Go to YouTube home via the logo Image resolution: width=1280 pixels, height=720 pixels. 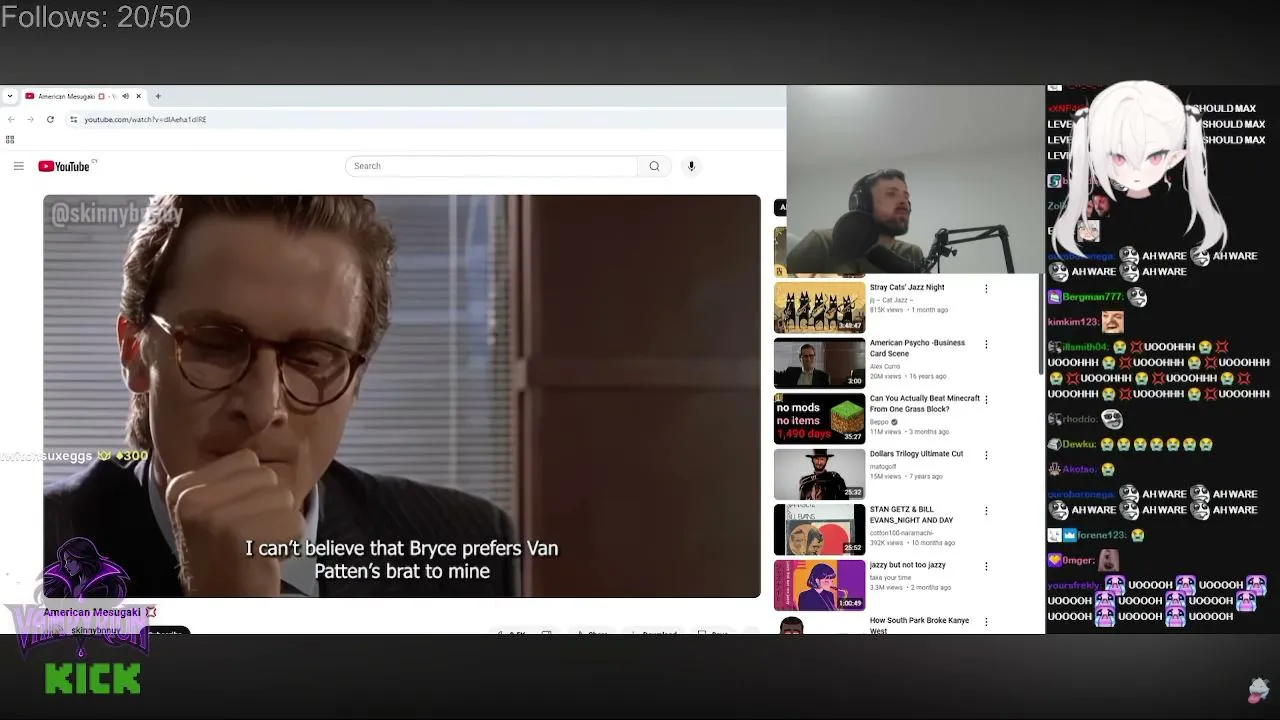click(x=64, y=166)
